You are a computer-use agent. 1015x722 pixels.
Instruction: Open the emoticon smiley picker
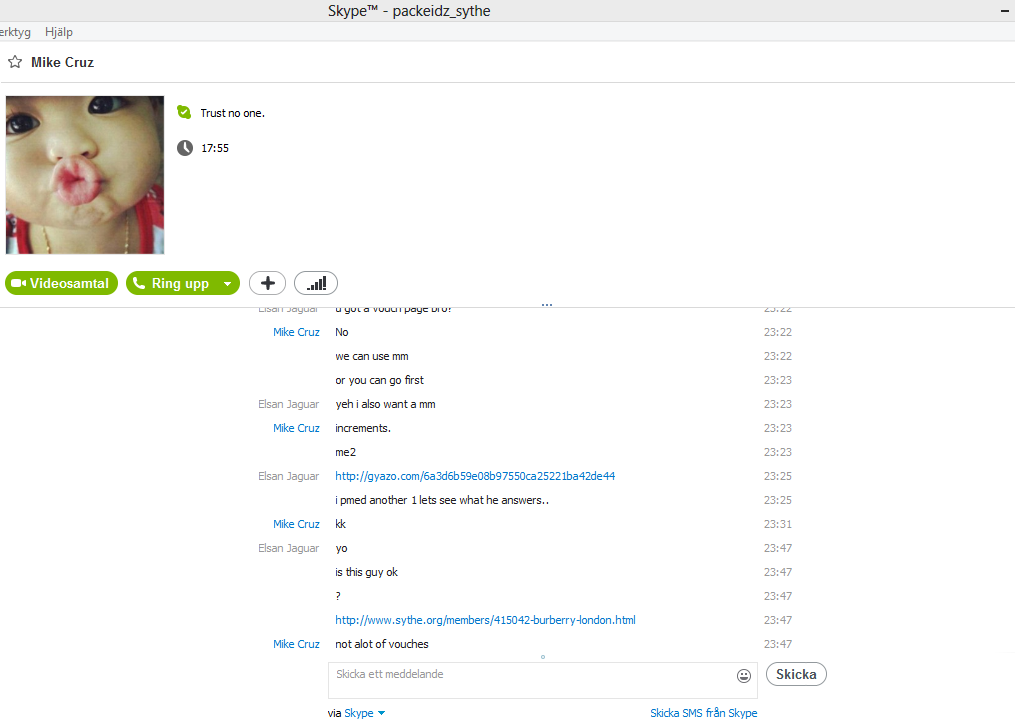point(744,676)
